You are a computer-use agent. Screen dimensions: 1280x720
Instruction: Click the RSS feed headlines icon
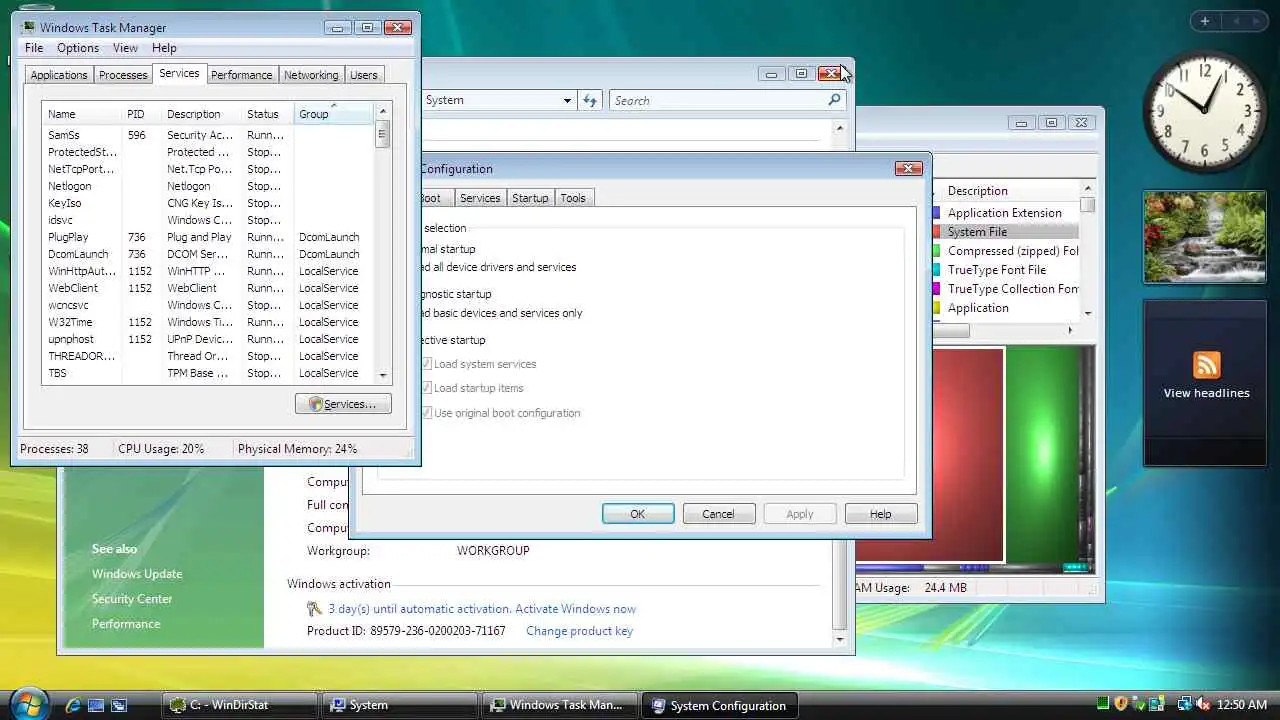click(x=1206, y=365)
